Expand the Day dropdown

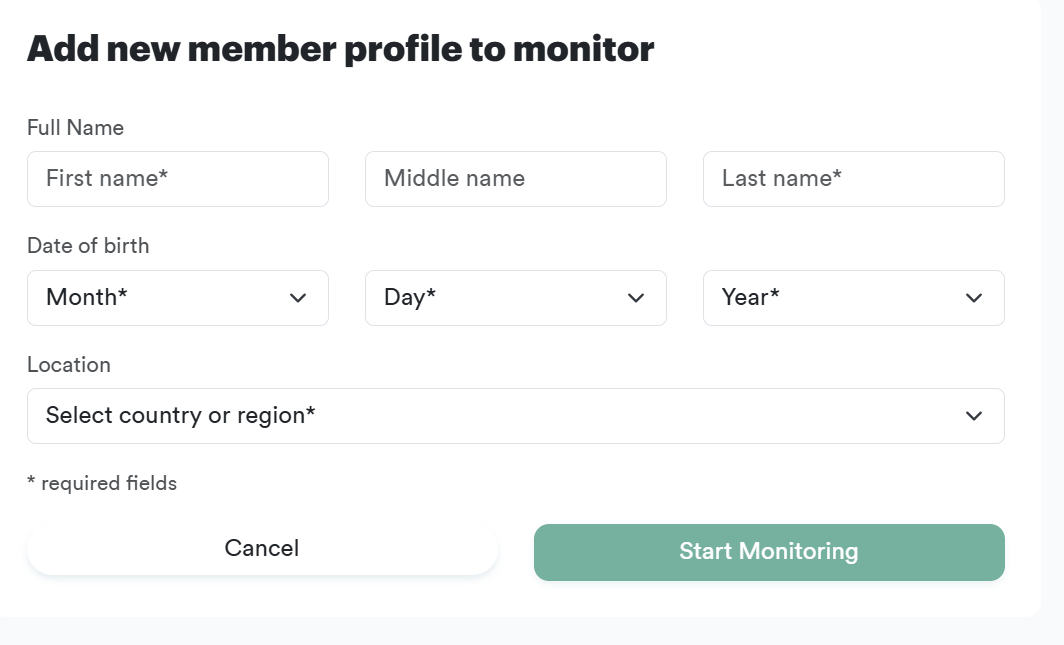point(515,298)
